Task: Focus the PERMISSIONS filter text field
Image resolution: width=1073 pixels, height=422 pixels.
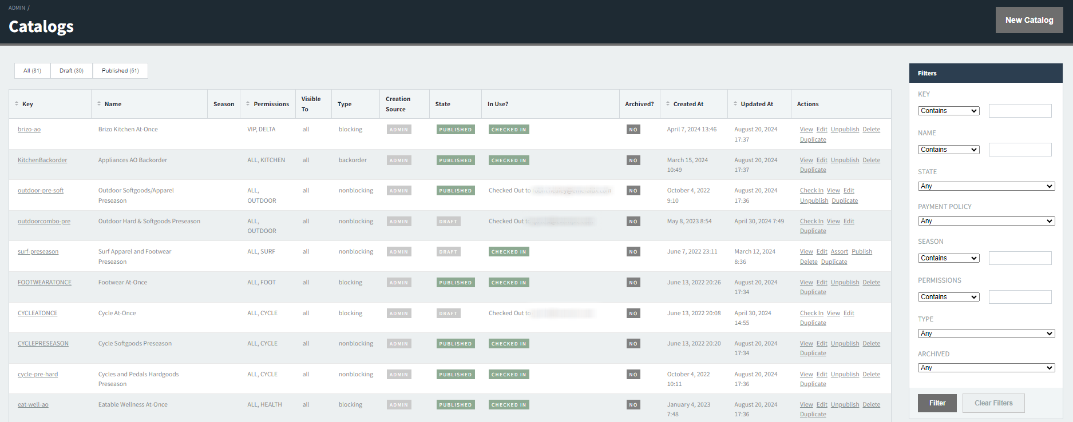Action: pyautogui.click(x=1020, y=297)
